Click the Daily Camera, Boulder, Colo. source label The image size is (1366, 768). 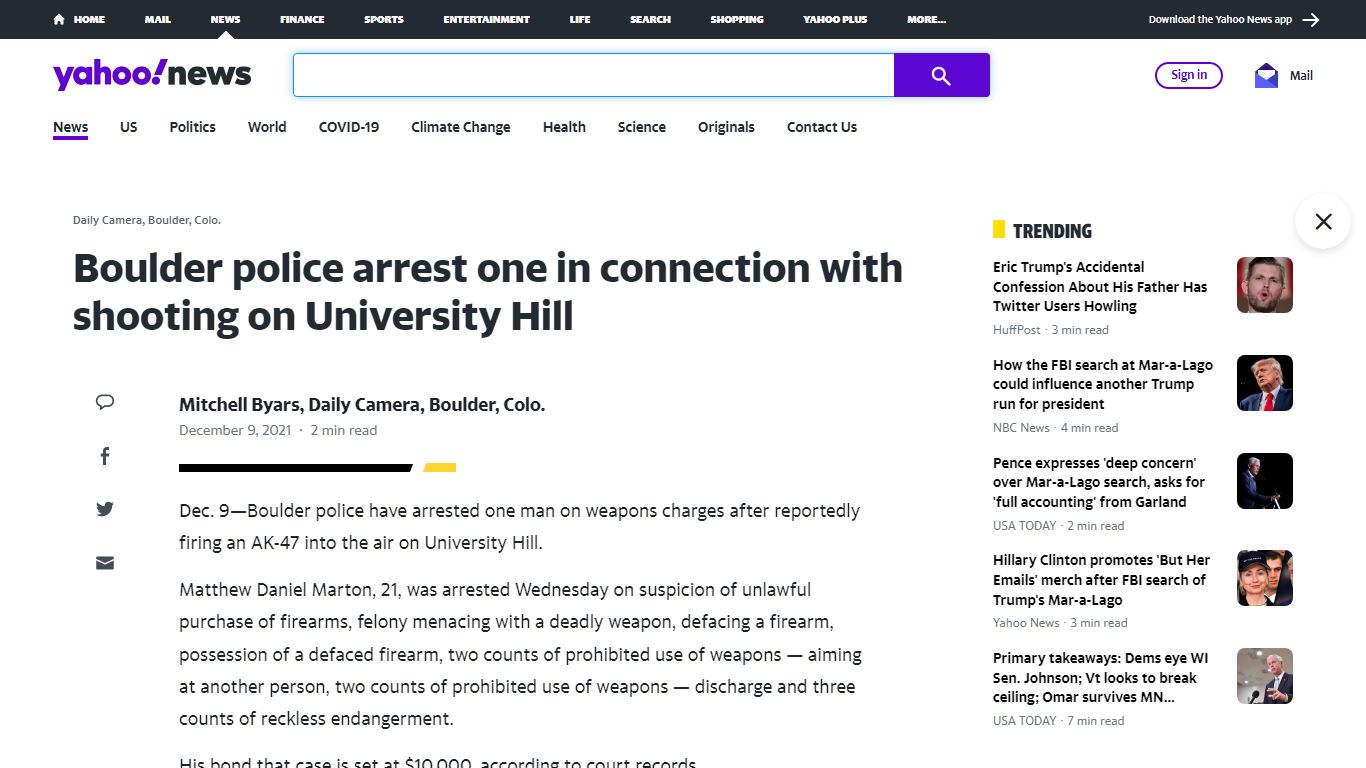click(147, 220)
